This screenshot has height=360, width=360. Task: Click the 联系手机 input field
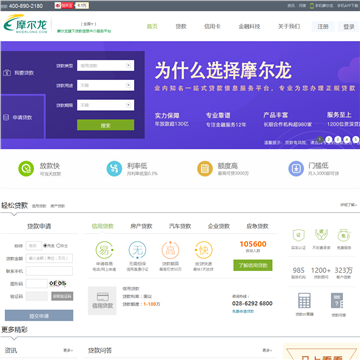(x=49, y=271)
